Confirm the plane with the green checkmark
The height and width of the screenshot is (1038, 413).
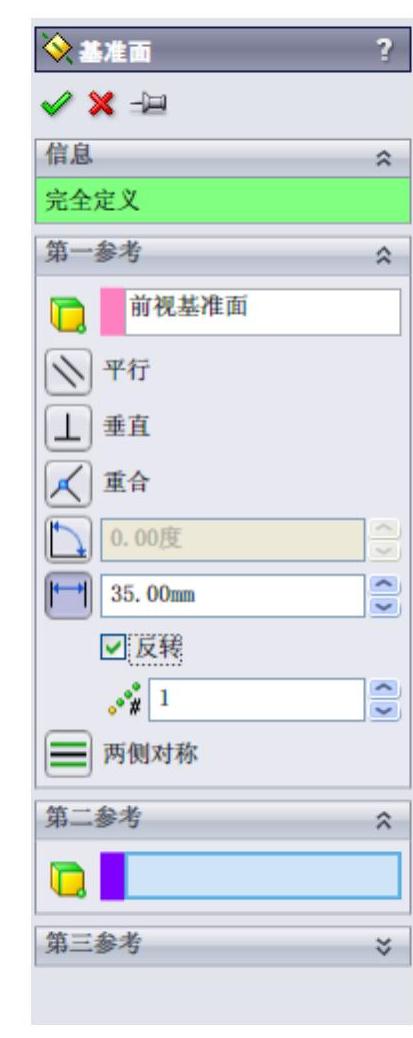tap(55, 105)
